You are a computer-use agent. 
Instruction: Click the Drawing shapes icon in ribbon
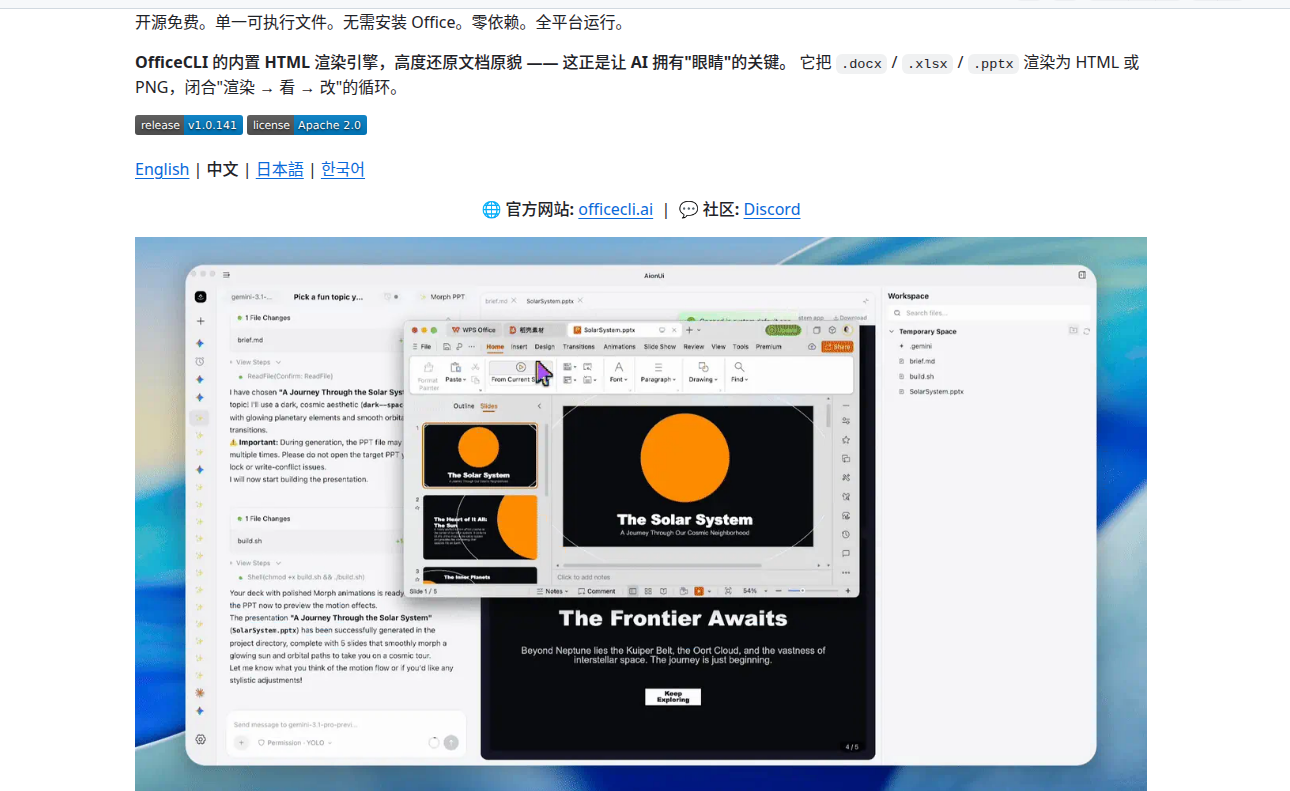(x=703, y=367)
